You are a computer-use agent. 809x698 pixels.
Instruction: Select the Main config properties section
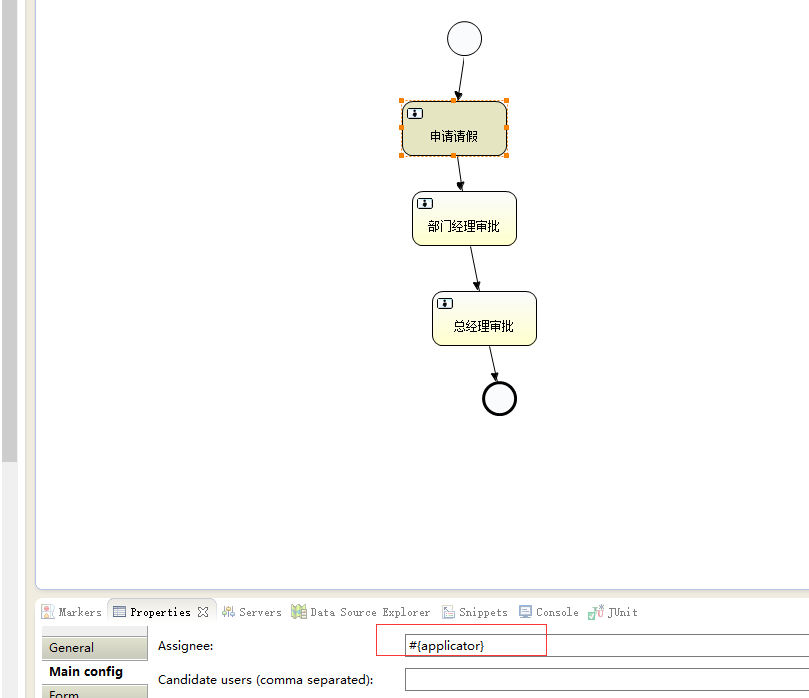(x=95, y=672)
